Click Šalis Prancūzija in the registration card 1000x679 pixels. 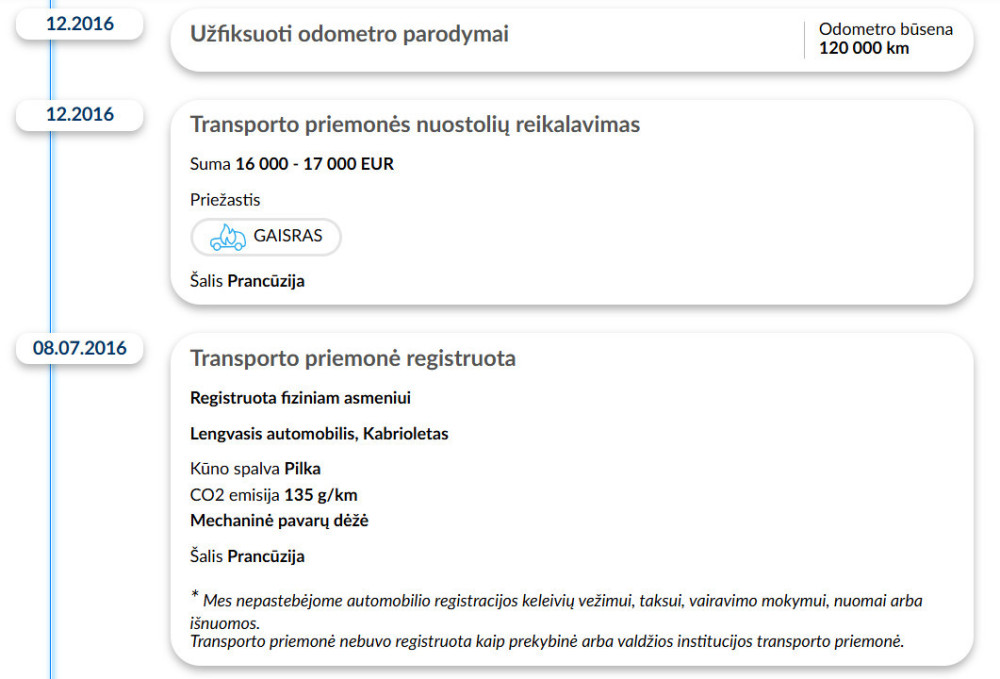pyautogui.click(x=247, y=556)
